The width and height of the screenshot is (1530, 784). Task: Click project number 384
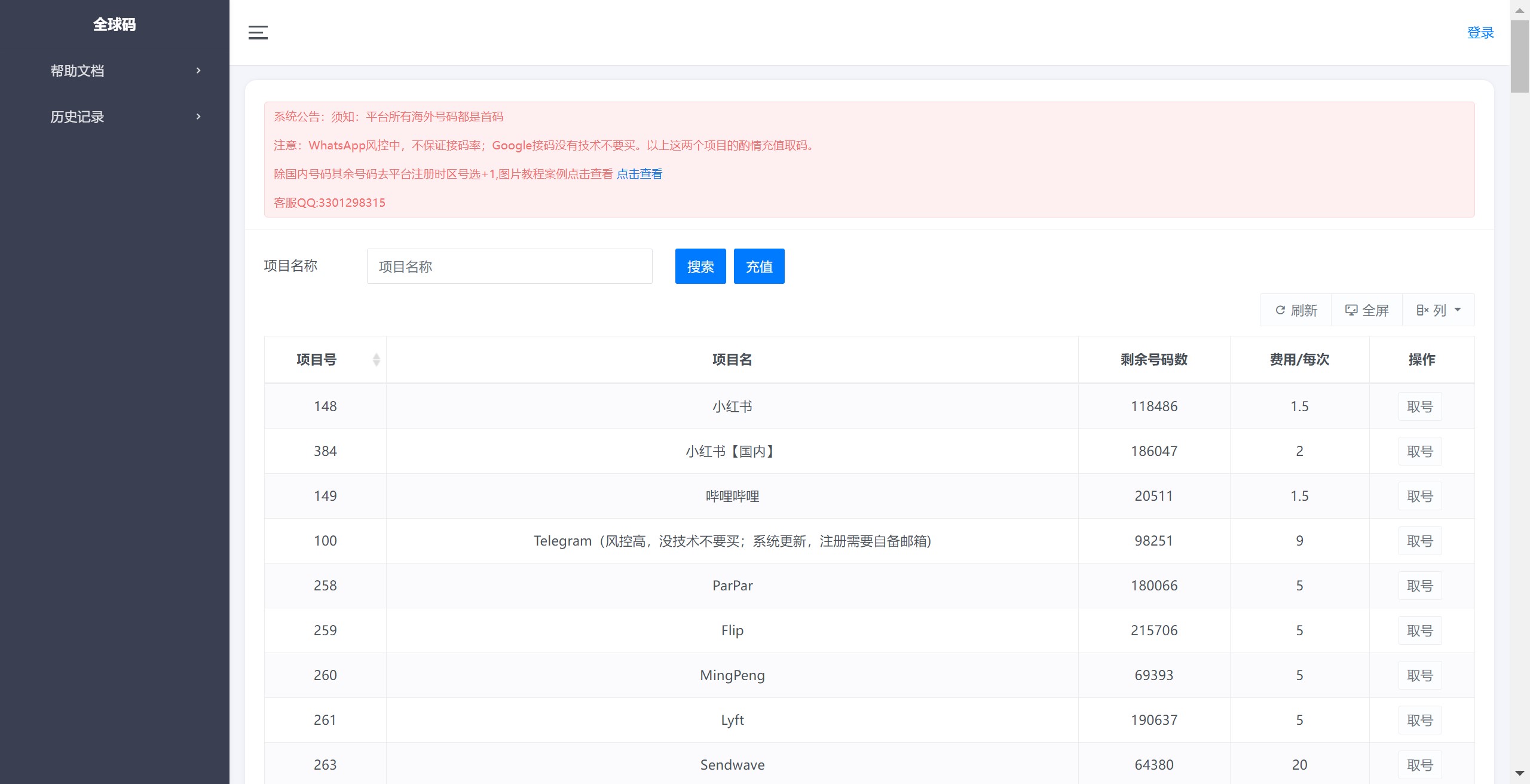tap(325, 451)
